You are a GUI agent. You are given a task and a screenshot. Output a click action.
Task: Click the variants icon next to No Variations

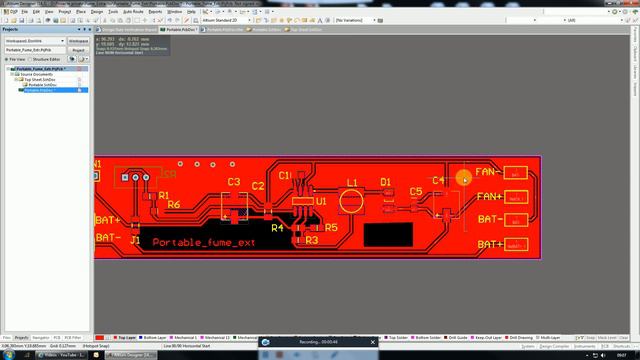click(380, 20)
